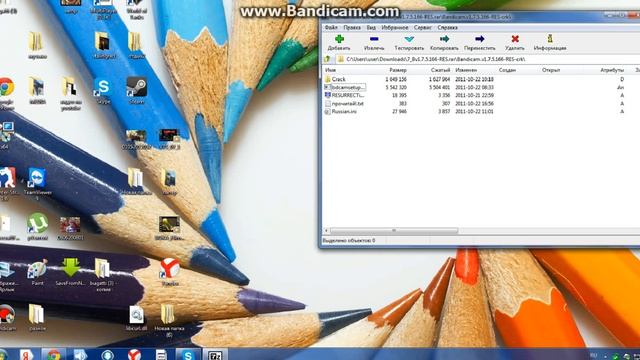Open the Paint desktop shortcut
This screenshot has width=640, height=360.
(x=38, y=271)
